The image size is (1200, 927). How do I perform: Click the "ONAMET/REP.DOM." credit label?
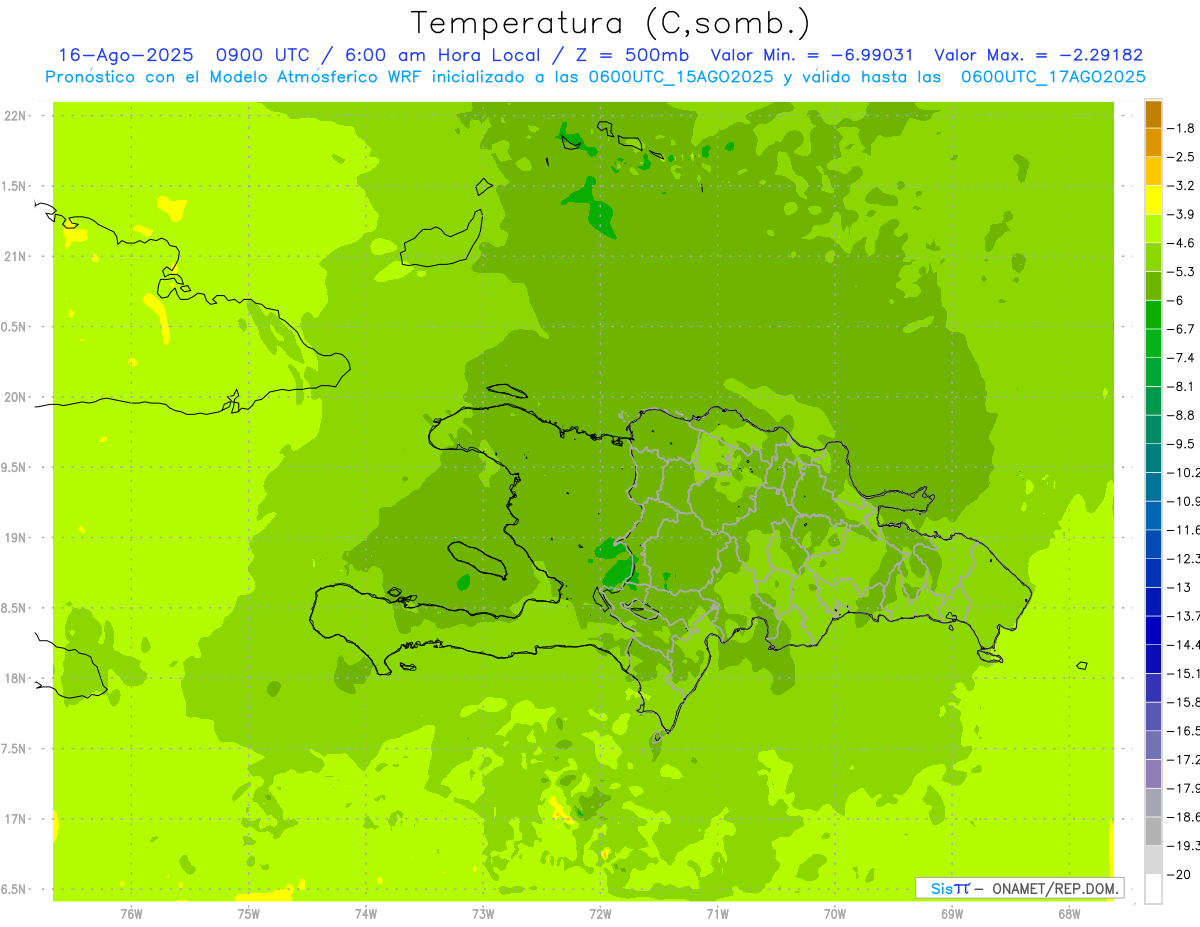(x=1056, y=888)
